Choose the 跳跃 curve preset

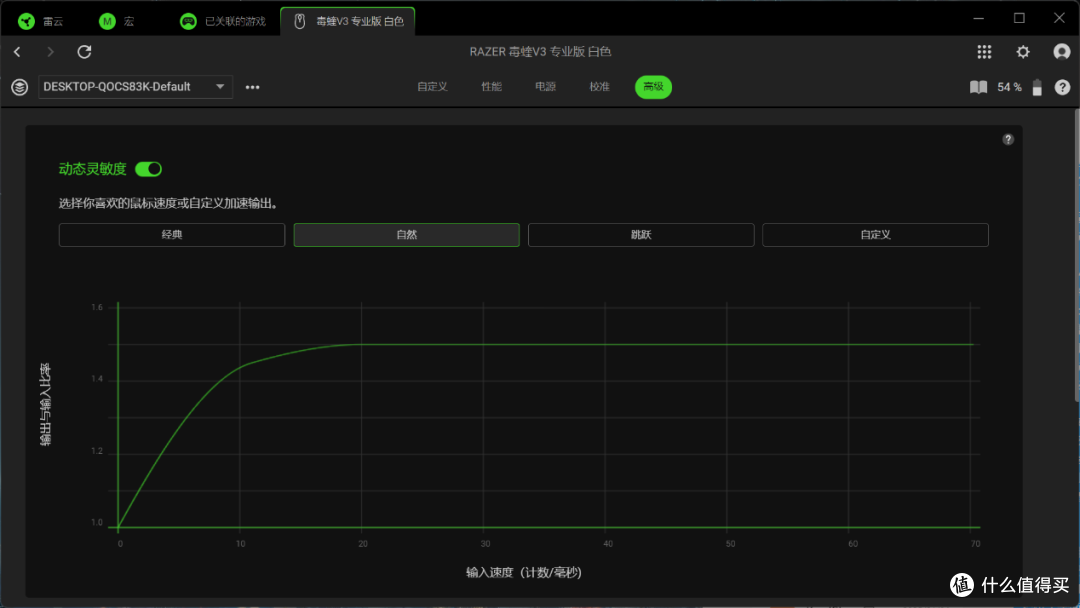point(641,235)
